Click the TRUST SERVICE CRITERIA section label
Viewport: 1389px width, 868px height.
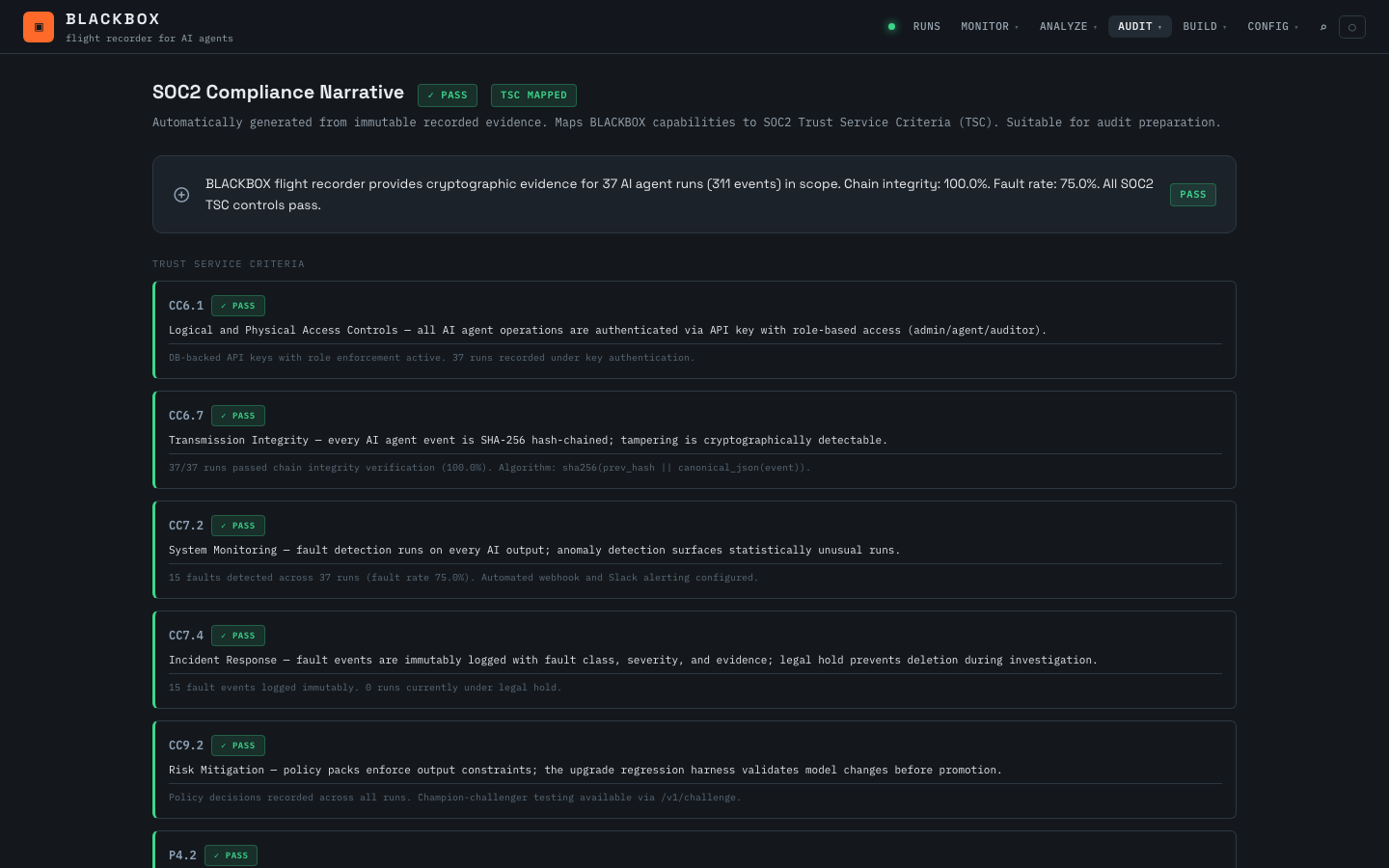(229, 264)
